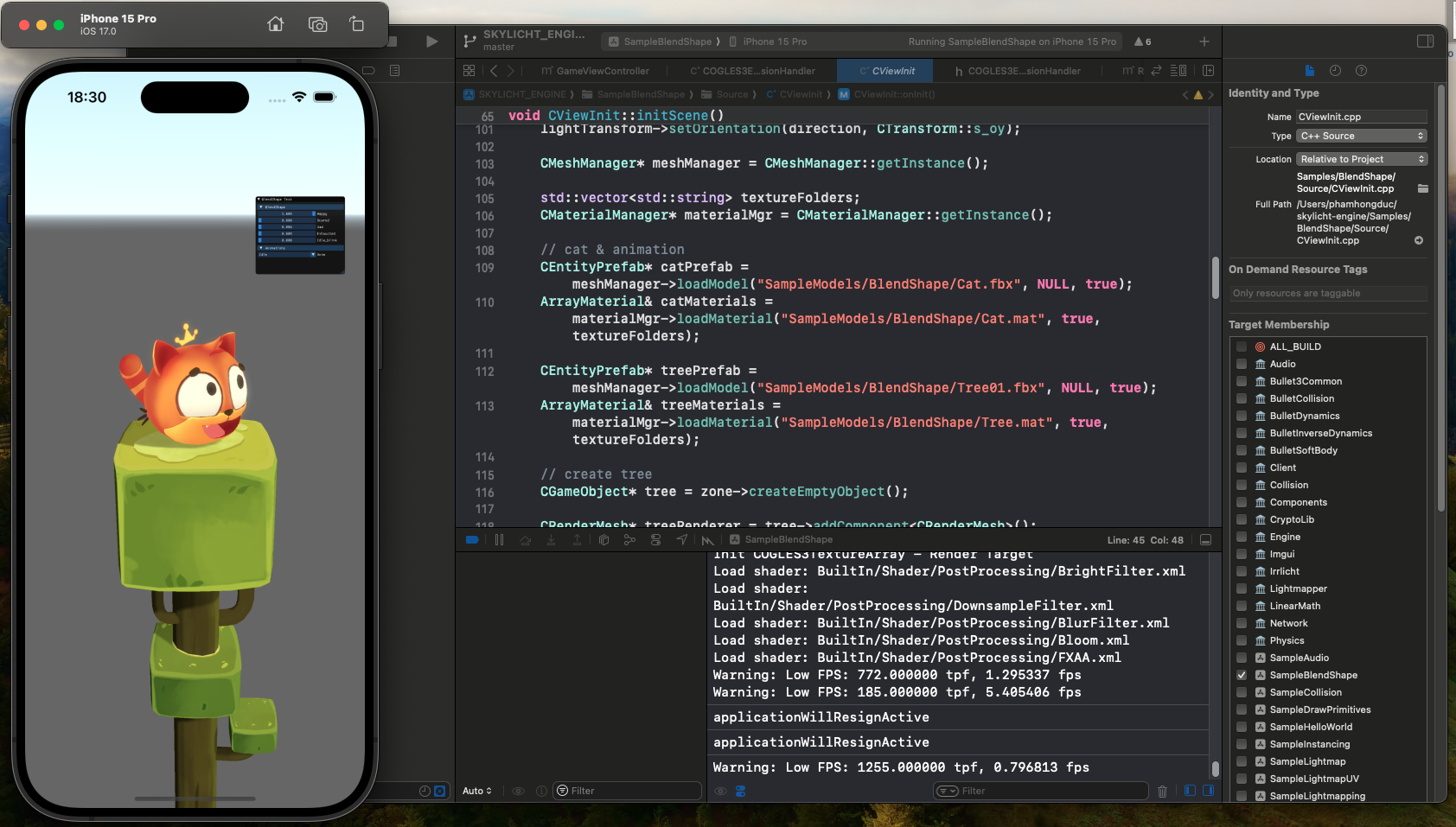Open the Type dropdown C++ Source
This screenshot has width=1456, height=827.
(x=1361, y=136)
